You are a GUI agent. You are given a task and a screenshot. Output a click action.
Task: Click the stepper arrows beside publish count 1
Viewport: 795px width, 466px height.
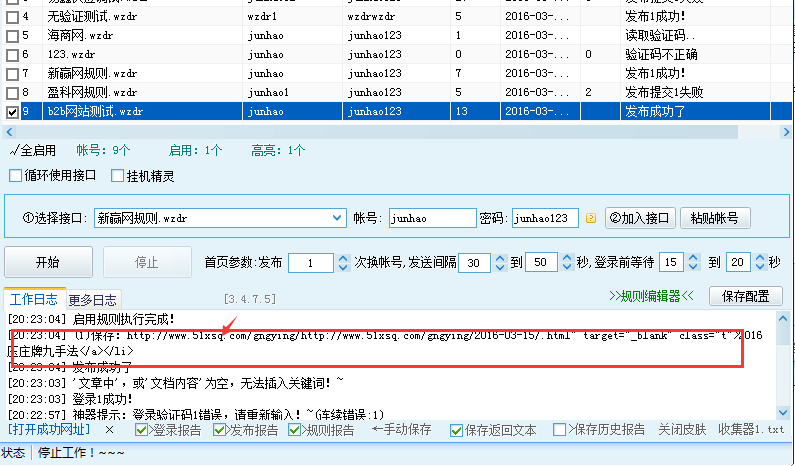tap(343, 263)
